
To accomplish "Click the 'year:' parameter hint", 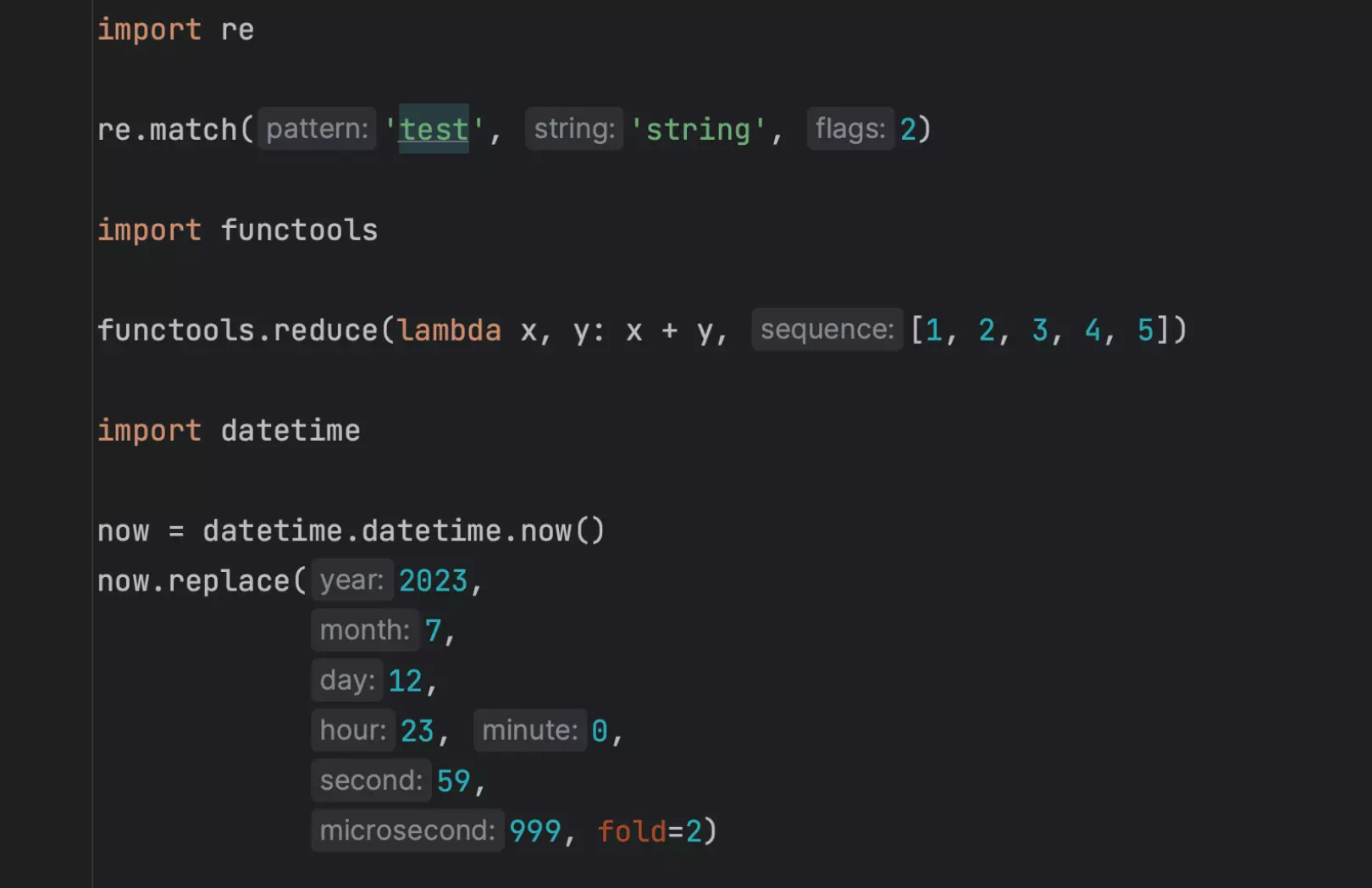I will click(351, 580).
